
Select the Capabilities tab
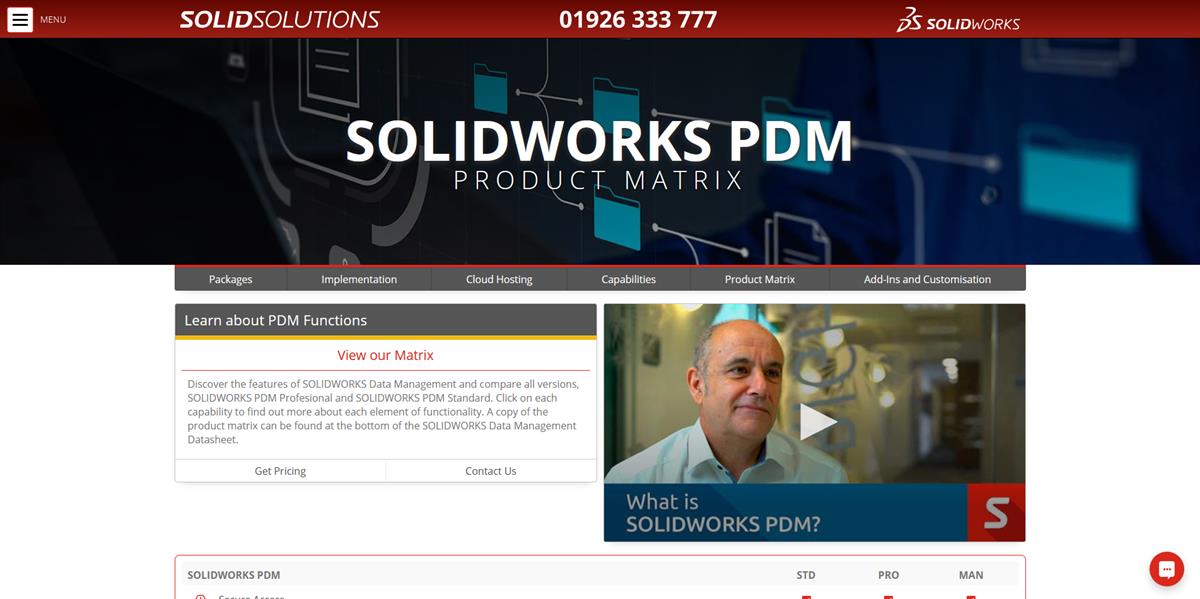[629, 279]
